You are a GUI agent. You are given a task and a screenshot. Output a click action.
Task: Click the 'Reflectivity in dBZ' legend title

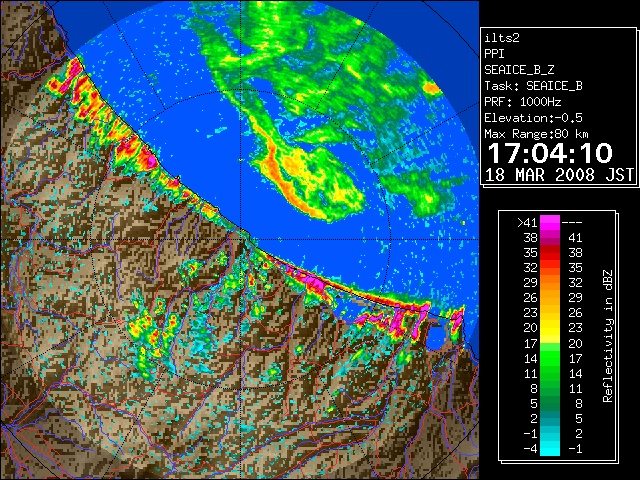pos(607,336)
